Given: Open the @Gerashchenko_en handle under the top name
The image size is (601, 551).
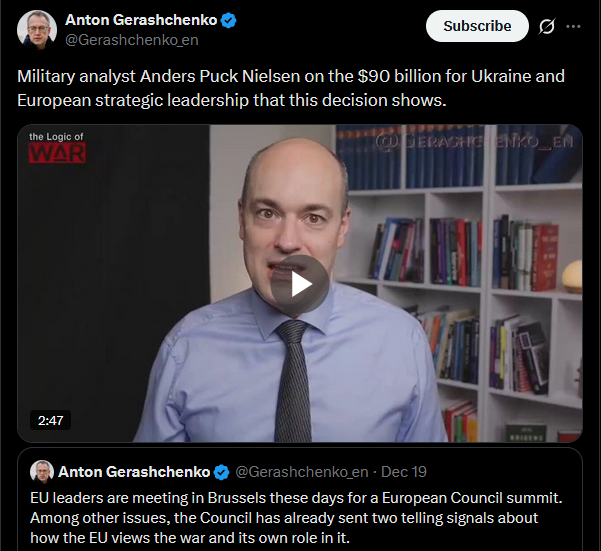Looking at the screenshot, I should (x=132, y=40).
